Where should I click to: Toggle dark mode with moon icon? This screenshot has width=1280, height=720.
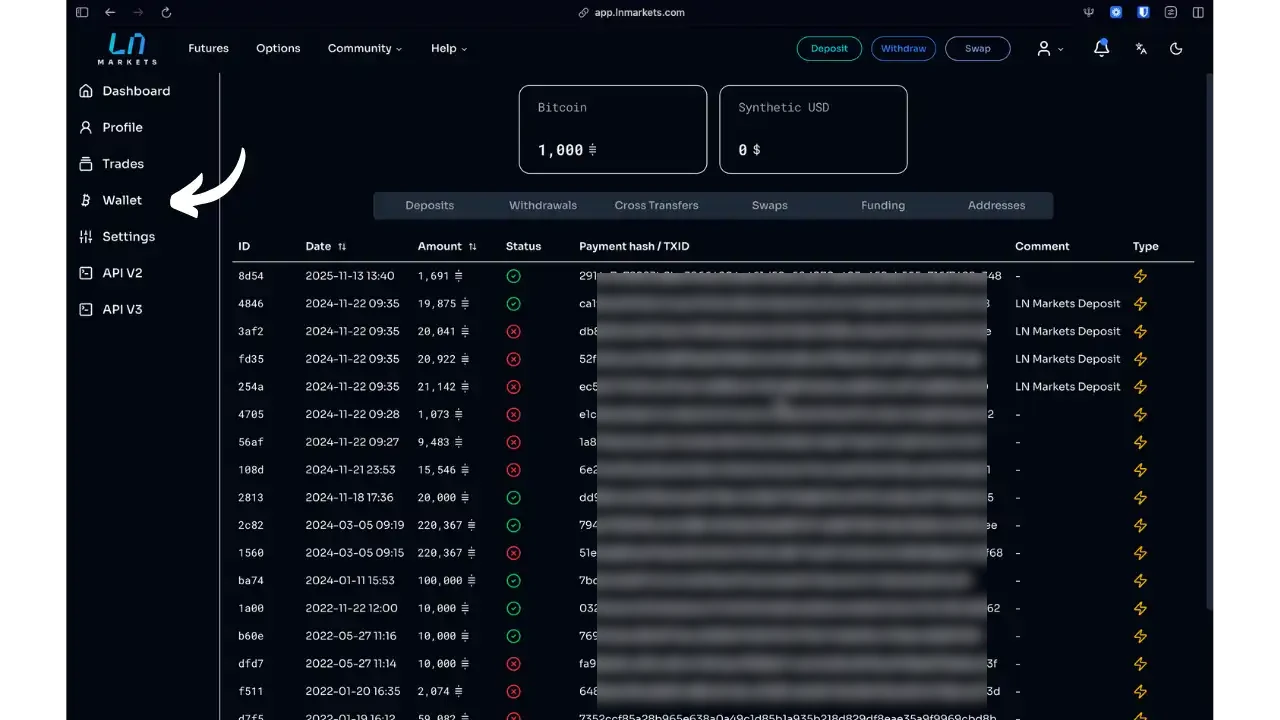point(1176,48)
